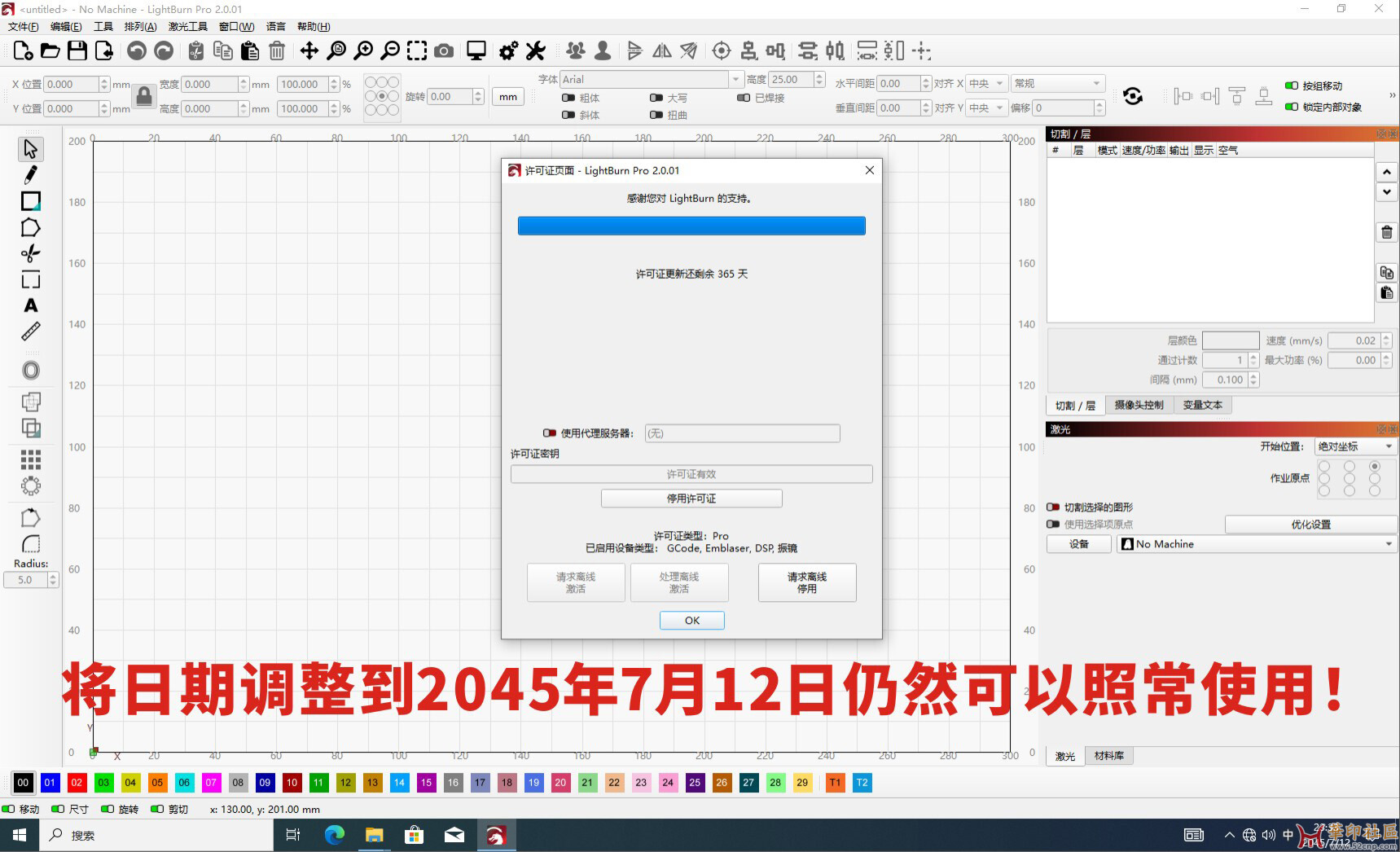Click the 设备 button
The image size is (1400, 852).
tap(1079, 544)
